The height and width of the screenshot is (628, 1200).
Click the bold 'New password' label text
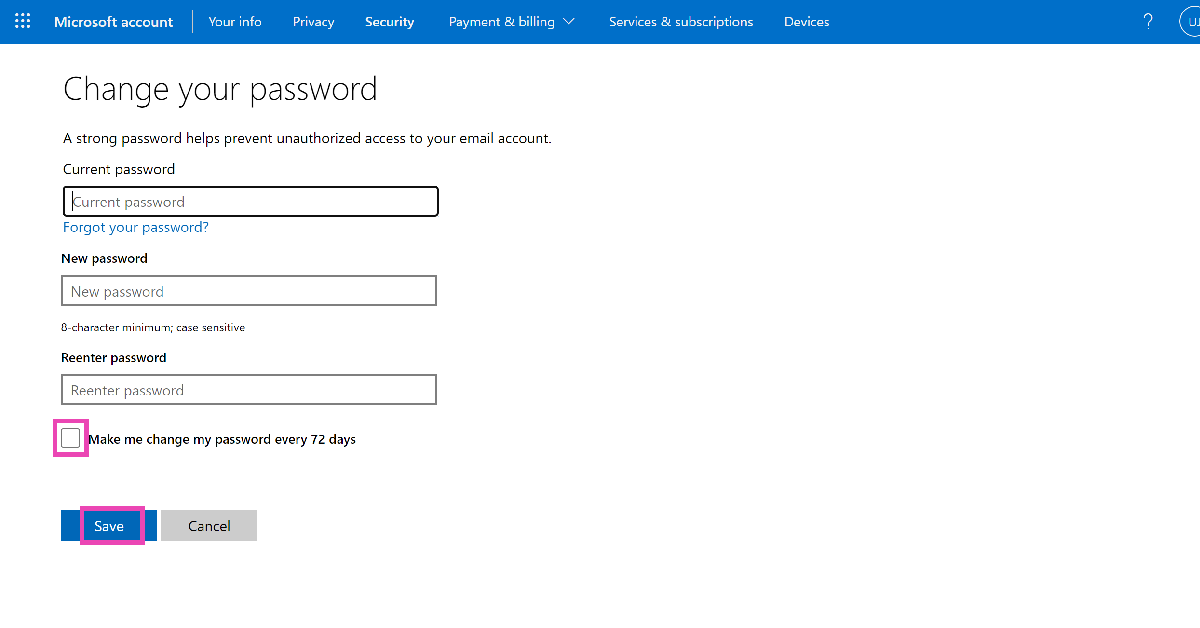point(104,258)
